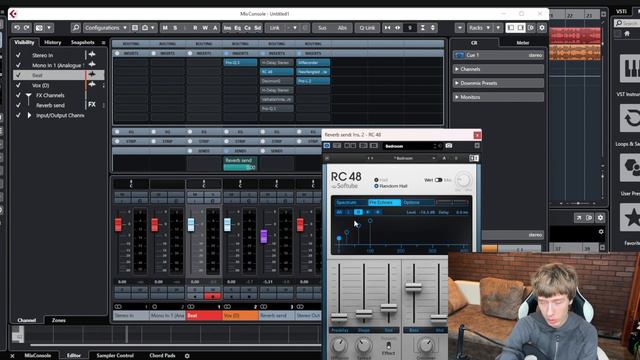The width and height of the screenshot is (640, 360).
Task: Click the Sd bypass sends button
Action: tap(258, 28)
